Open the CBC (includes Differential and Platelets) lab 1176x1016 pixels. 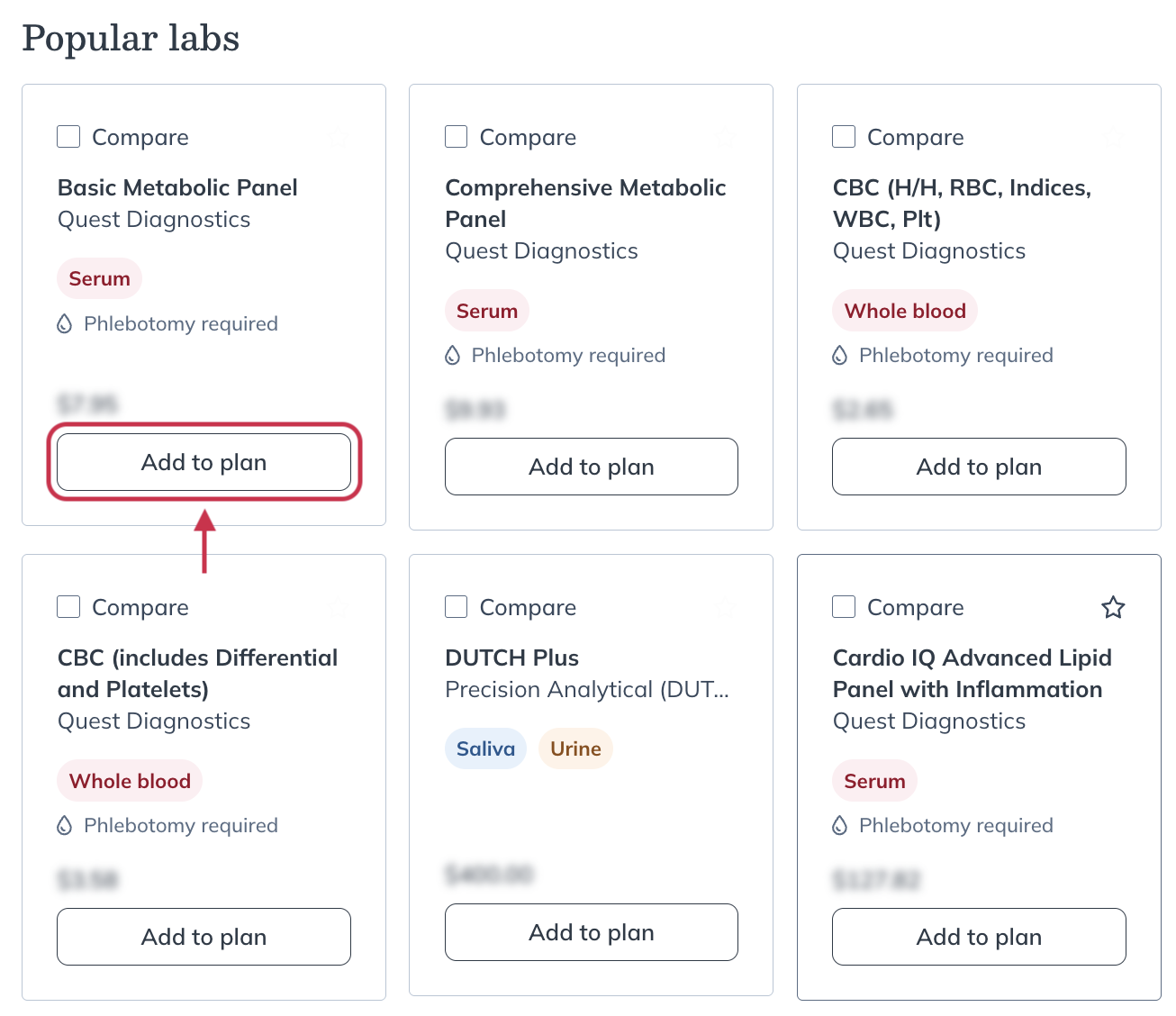[x=197, y=671]
